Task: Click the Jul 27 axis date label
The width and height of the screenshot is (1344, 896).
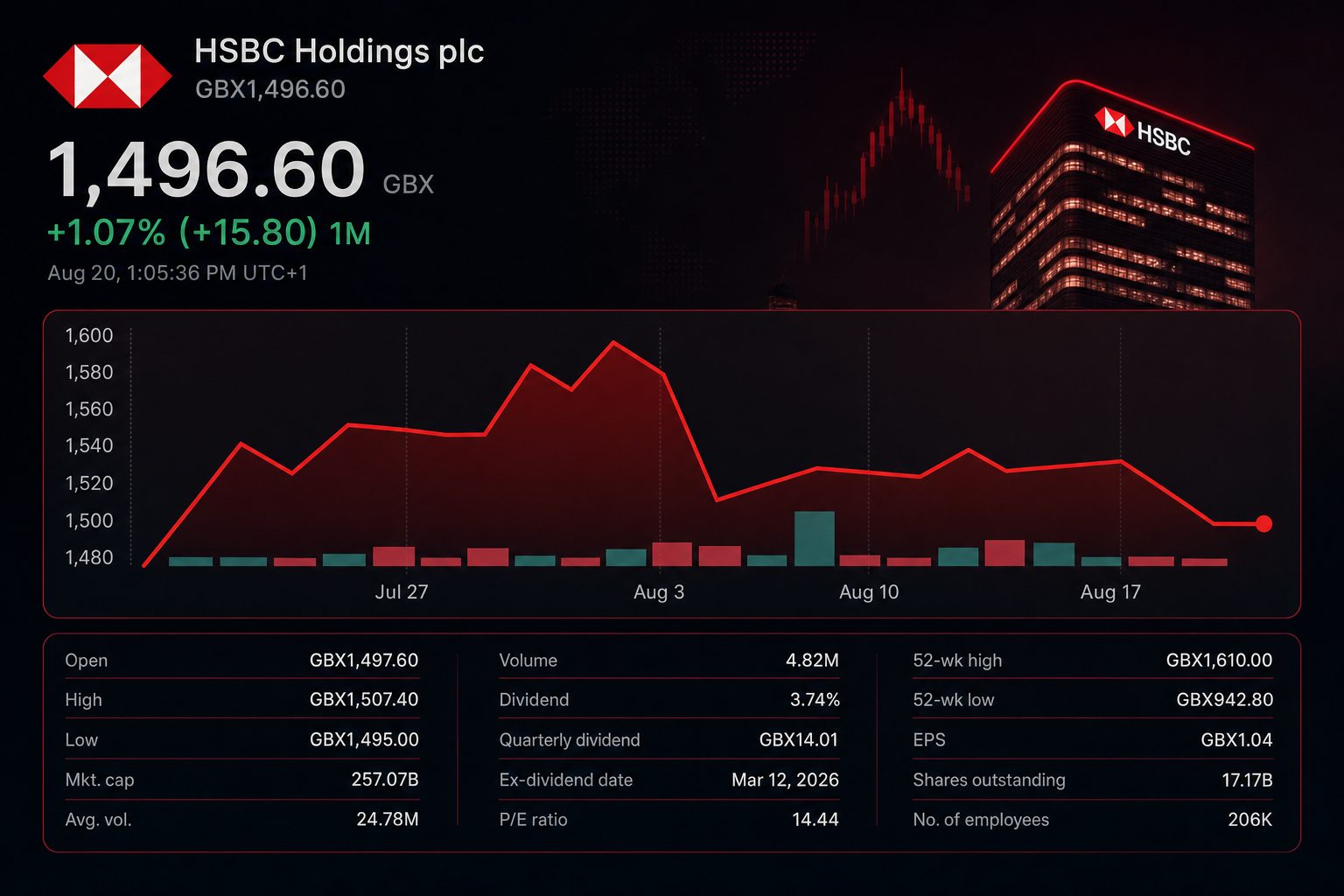Action: [x=402, y=592]
